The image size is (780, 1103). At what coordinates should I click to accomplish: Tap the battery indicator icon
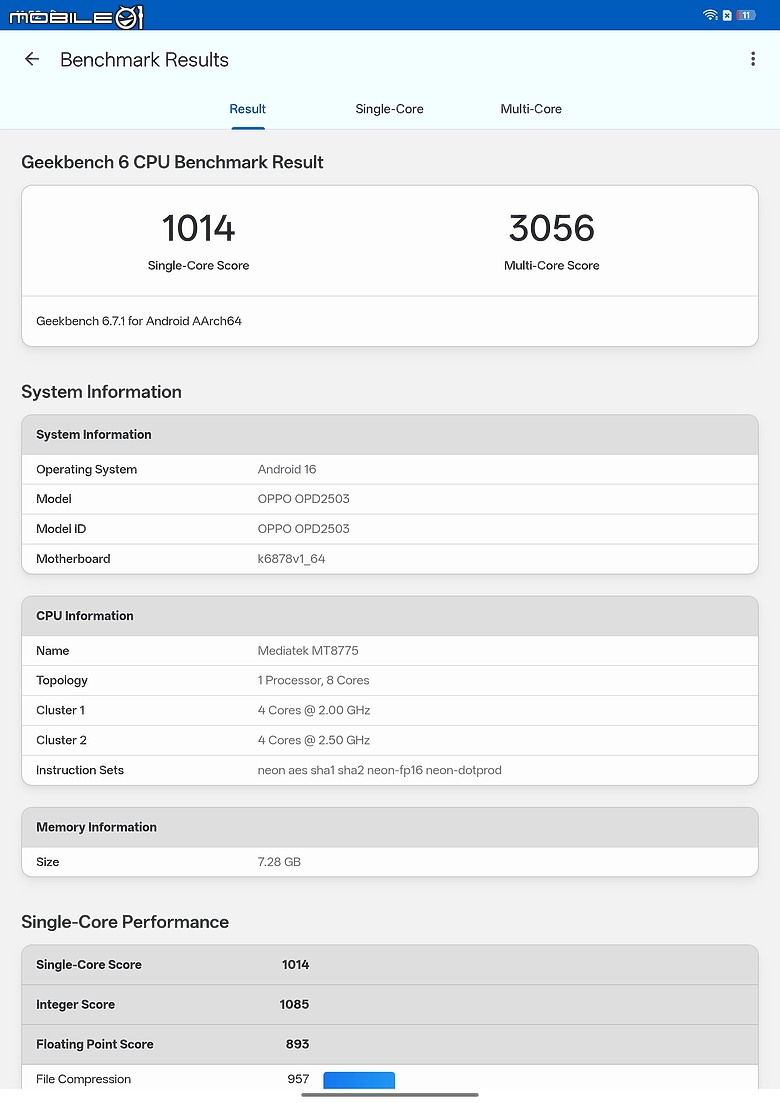tap(746, 15)
